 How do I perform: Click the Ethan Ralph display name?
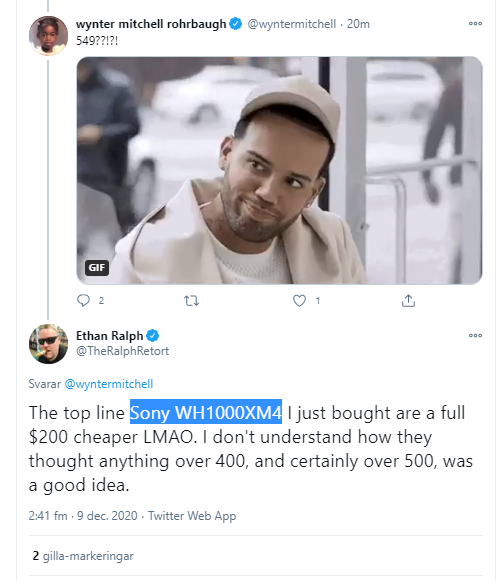click(x=109, y=336)
